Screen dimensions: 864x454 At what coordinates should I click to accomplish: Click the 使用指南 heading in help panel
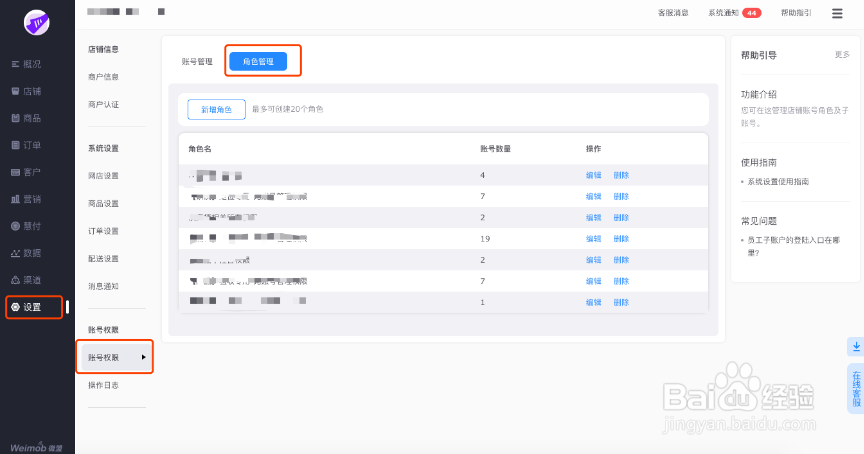pyautogui.click(x=759, y=163)
